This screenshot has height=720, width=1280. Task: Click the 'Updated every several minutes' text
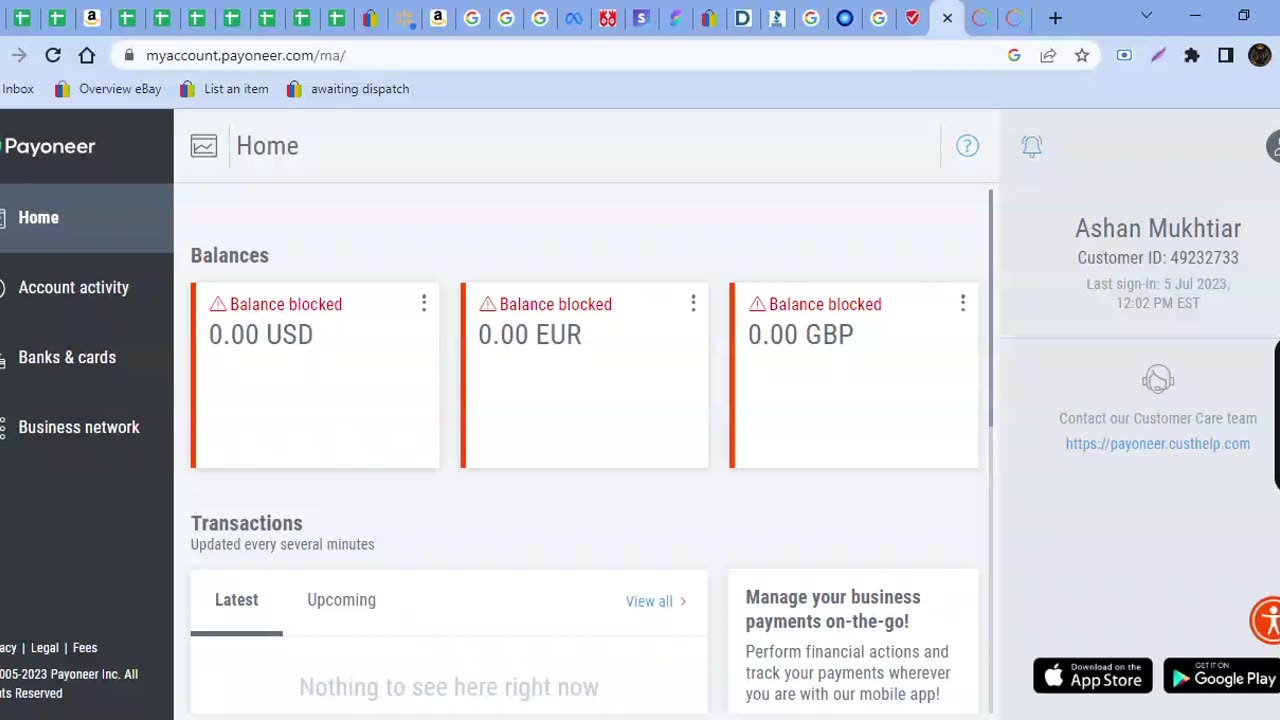tap(283, 545)
